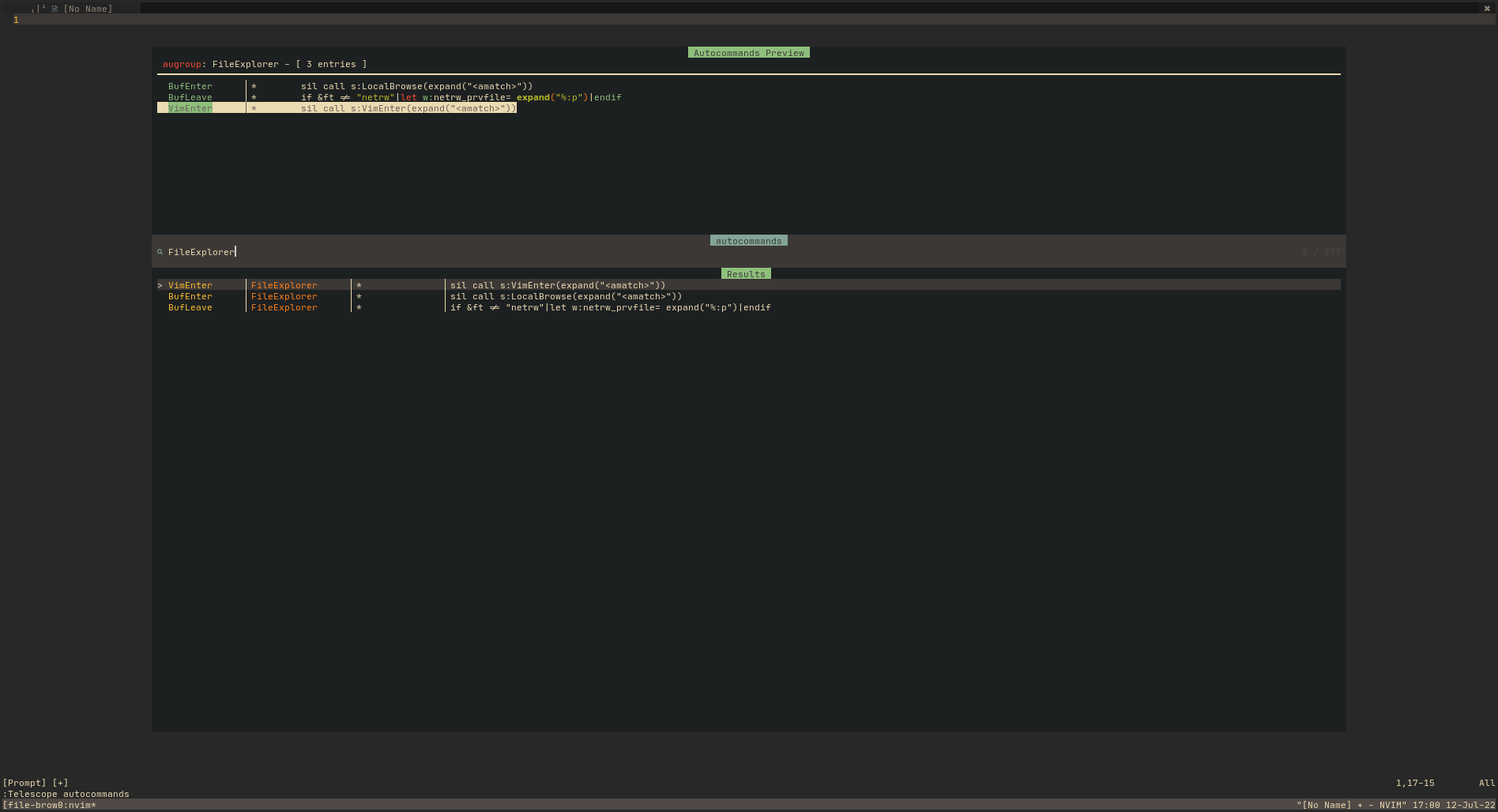This screenshot has height=812, width=1498.
Task: Click the [Prompt] [+] statusline label
Action: click(x=36, y=783)
